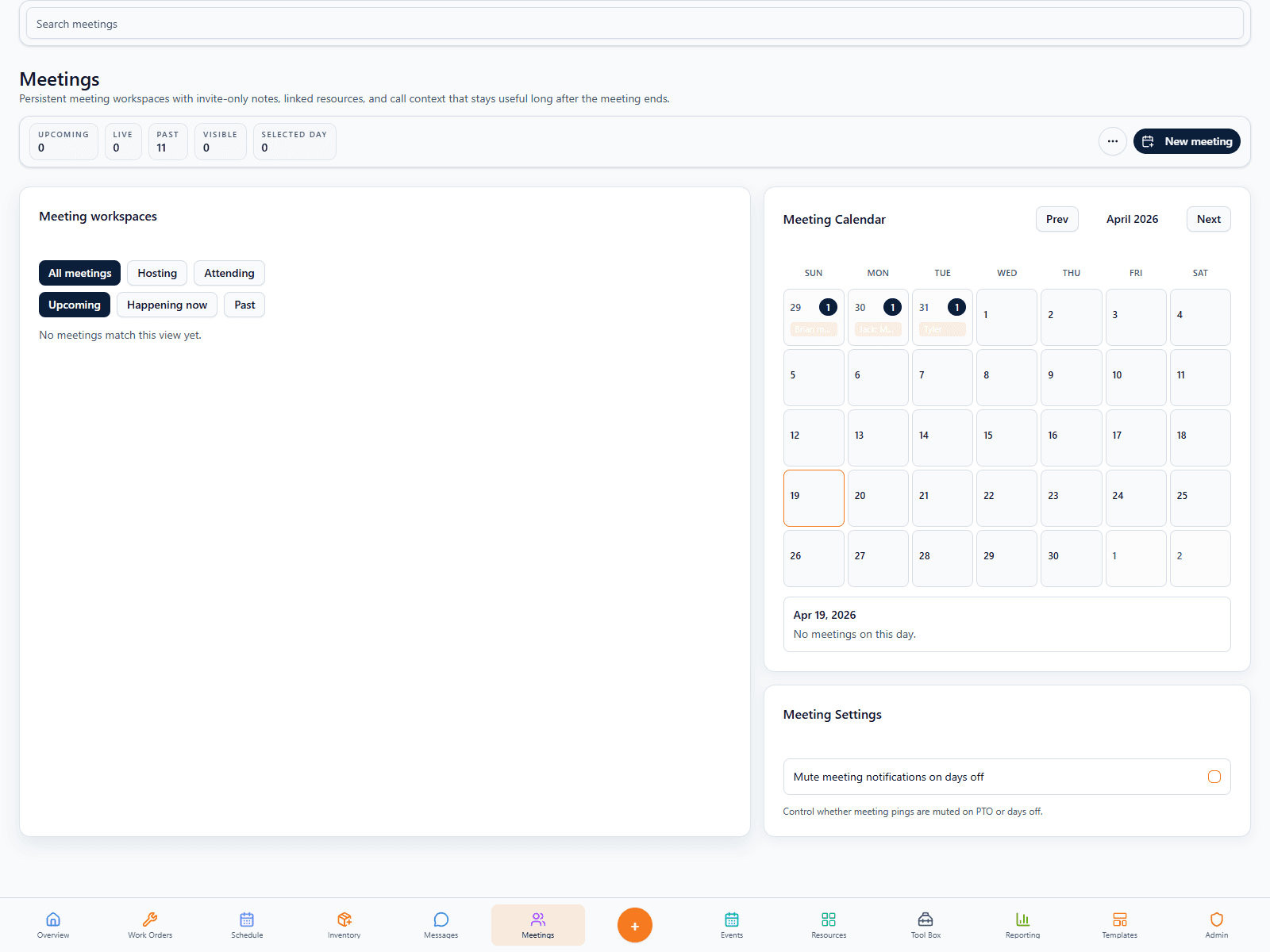Open Reporting via the bar chart icon
This screenshot has width=1270, height=952.
coord(1022,924)
